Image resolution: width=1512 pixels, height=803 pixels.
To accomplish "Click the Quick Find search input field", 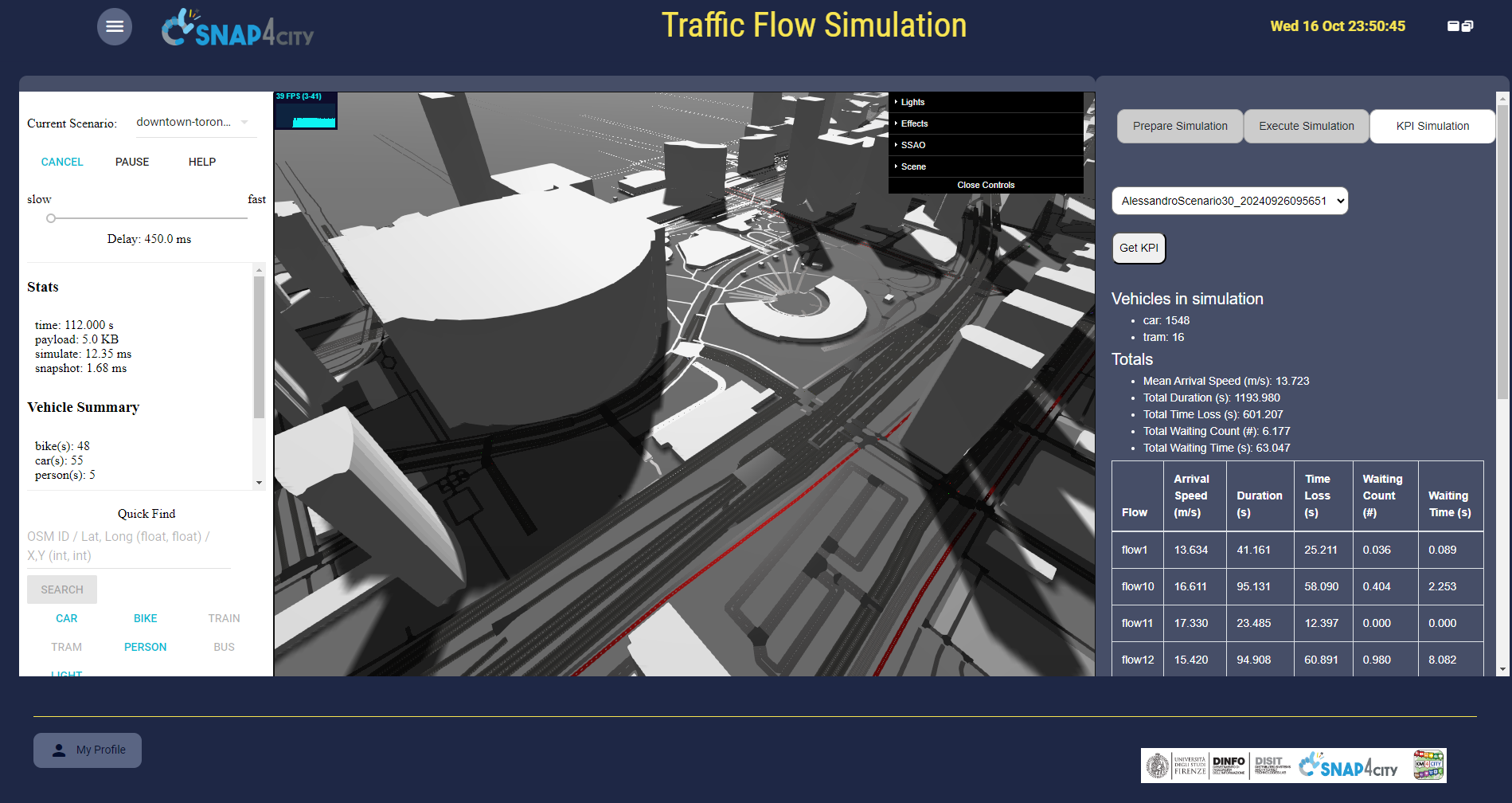I will tap(127, 546).
